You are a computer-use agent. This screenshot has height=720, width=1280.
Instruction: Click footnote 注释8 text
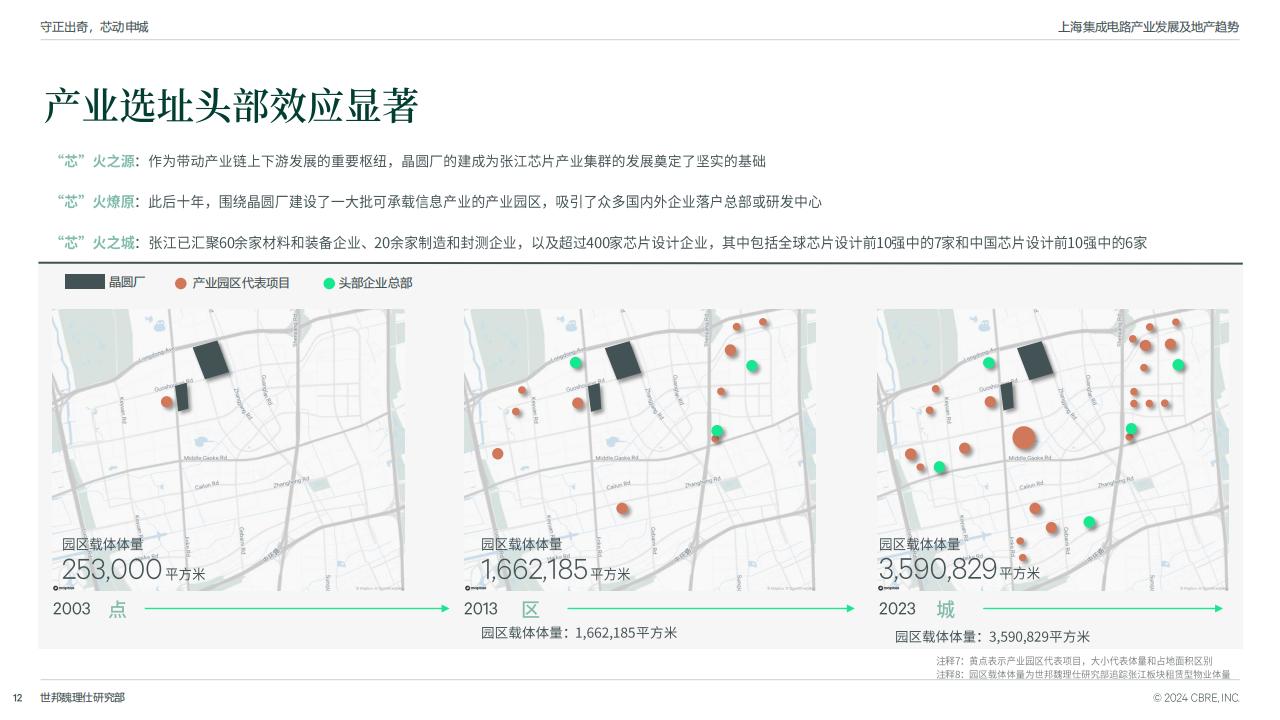(x=1083, y=675)
